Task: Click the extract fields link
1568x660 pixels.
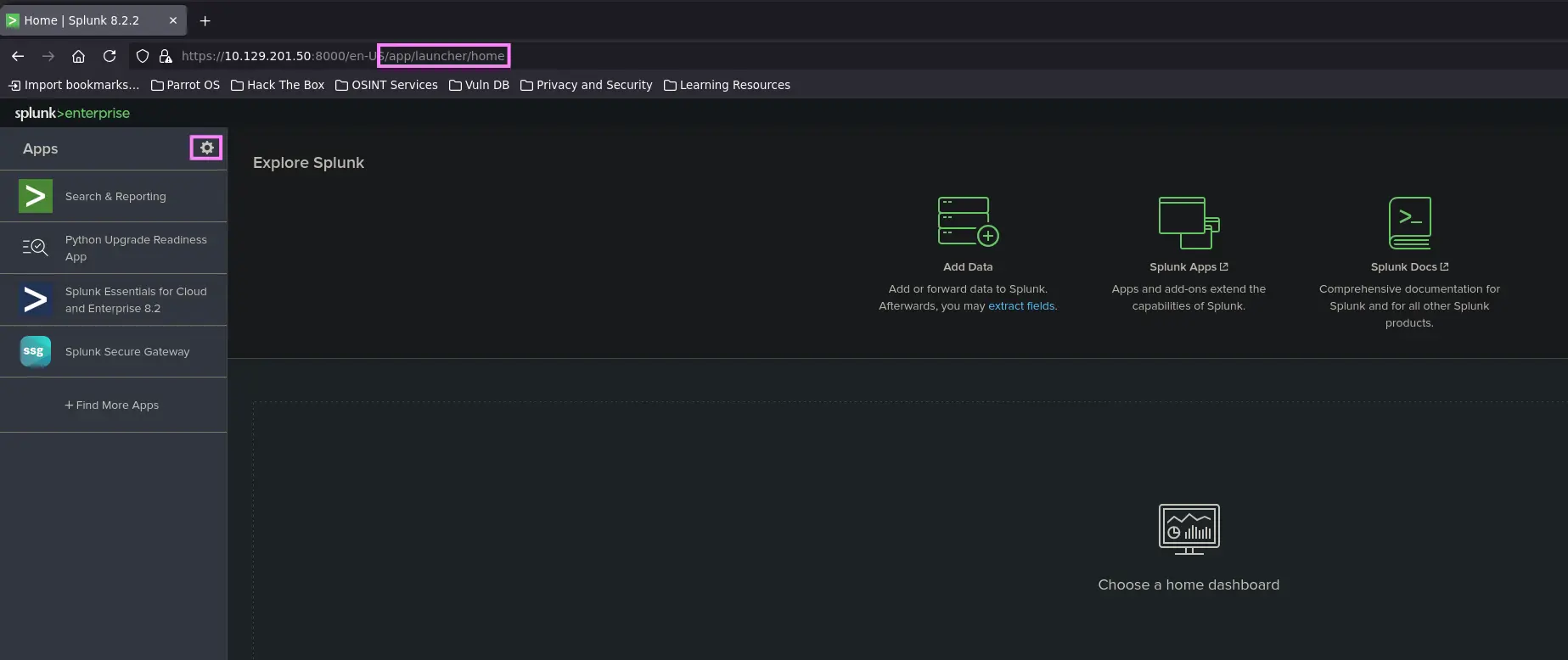Action: point(1021,306)
